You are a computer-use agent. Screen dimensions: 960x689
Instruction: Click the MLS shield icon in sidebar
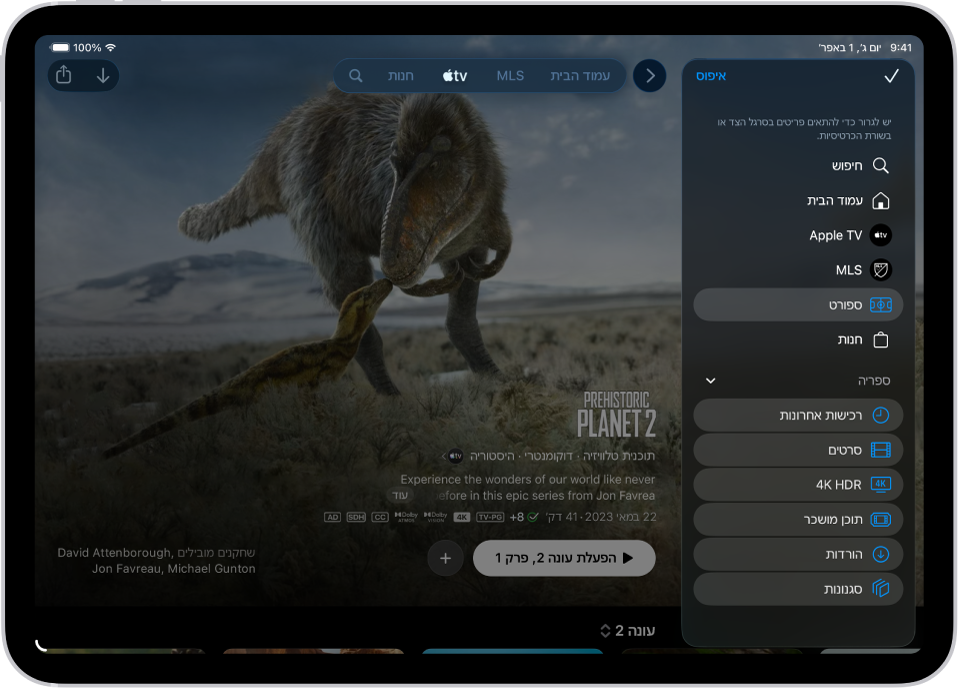[880, 270]
